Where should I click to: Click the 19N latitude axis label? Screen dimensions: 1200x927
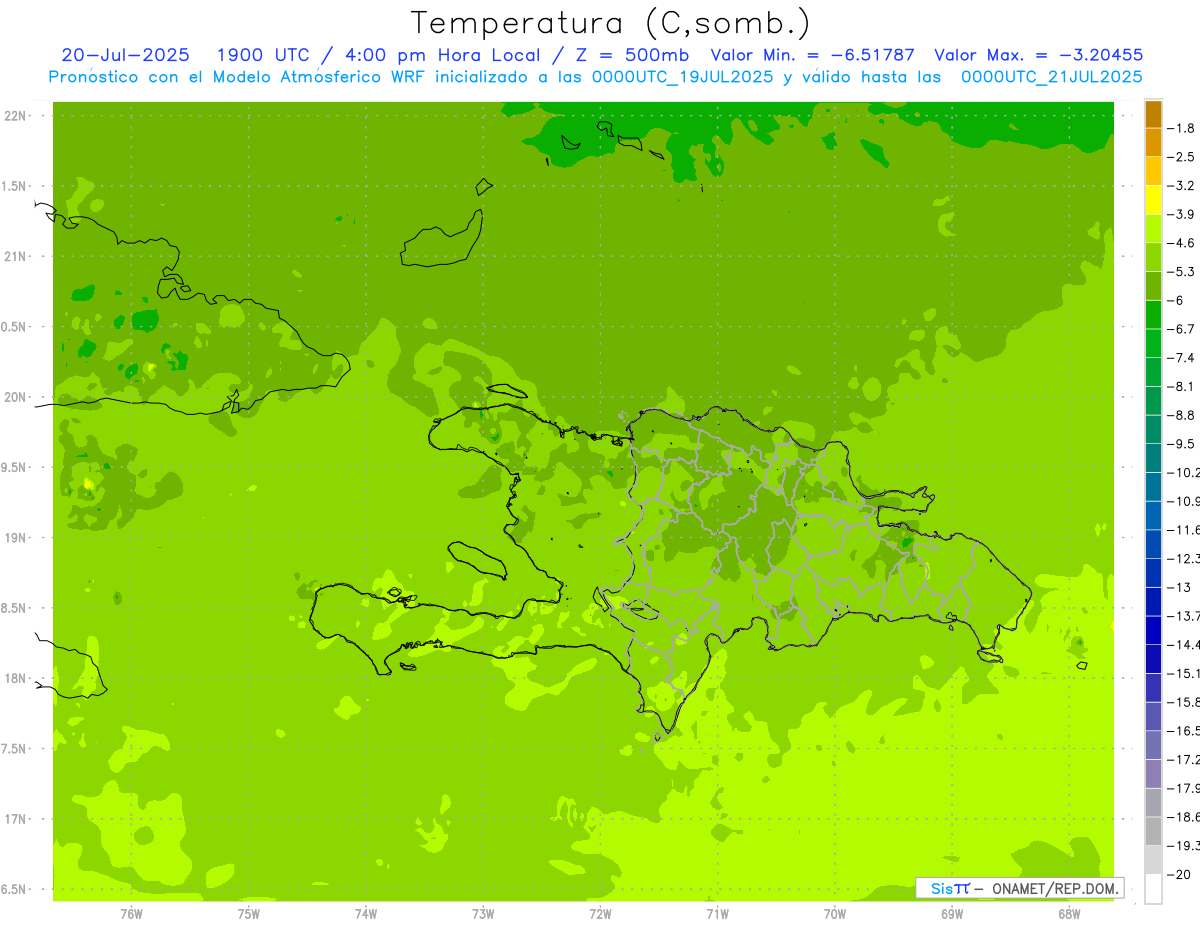pos(16,538)
